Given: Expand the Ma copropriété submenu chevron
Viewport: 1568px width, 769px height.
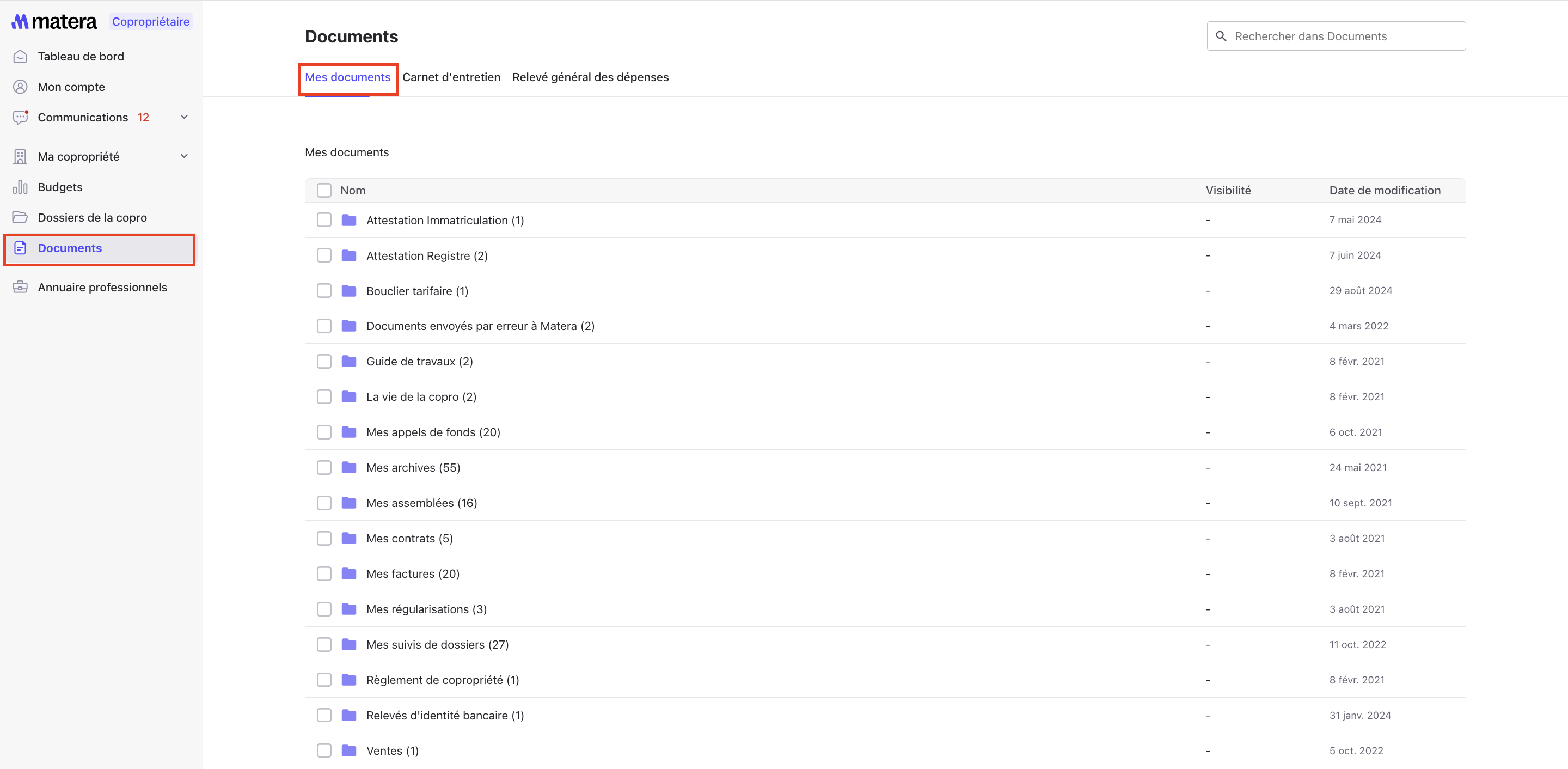Looking at the screenshot, I should click(185, 156).
